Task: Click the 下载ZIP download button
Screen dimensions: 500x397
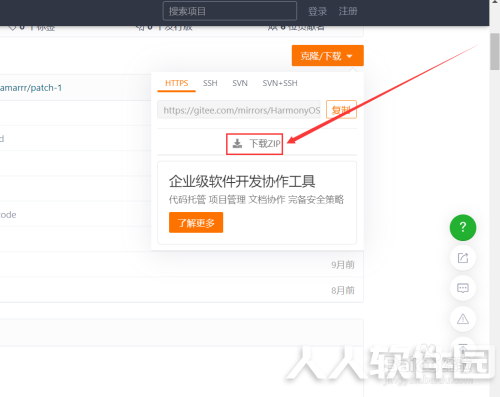Action: 255,144
